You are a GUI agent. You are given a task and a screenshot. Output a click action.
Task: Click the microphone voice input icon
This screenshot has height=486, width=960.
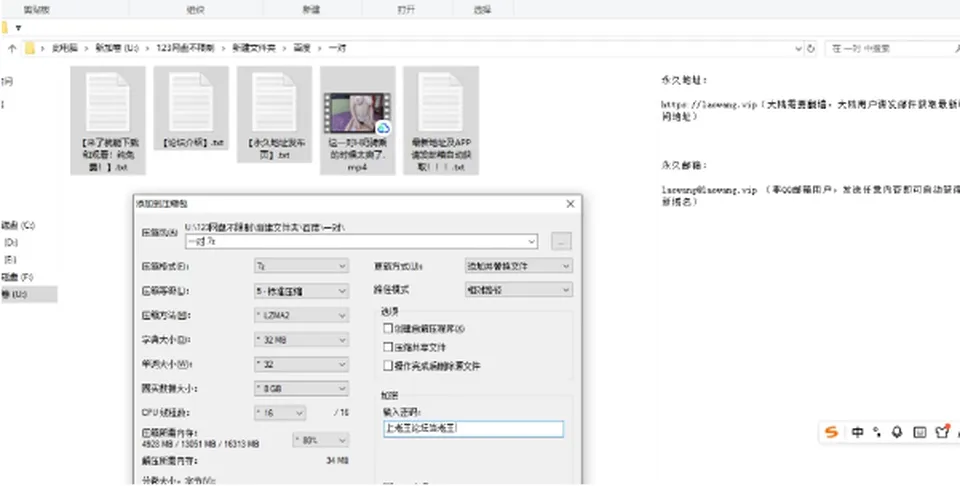point(897,432)
